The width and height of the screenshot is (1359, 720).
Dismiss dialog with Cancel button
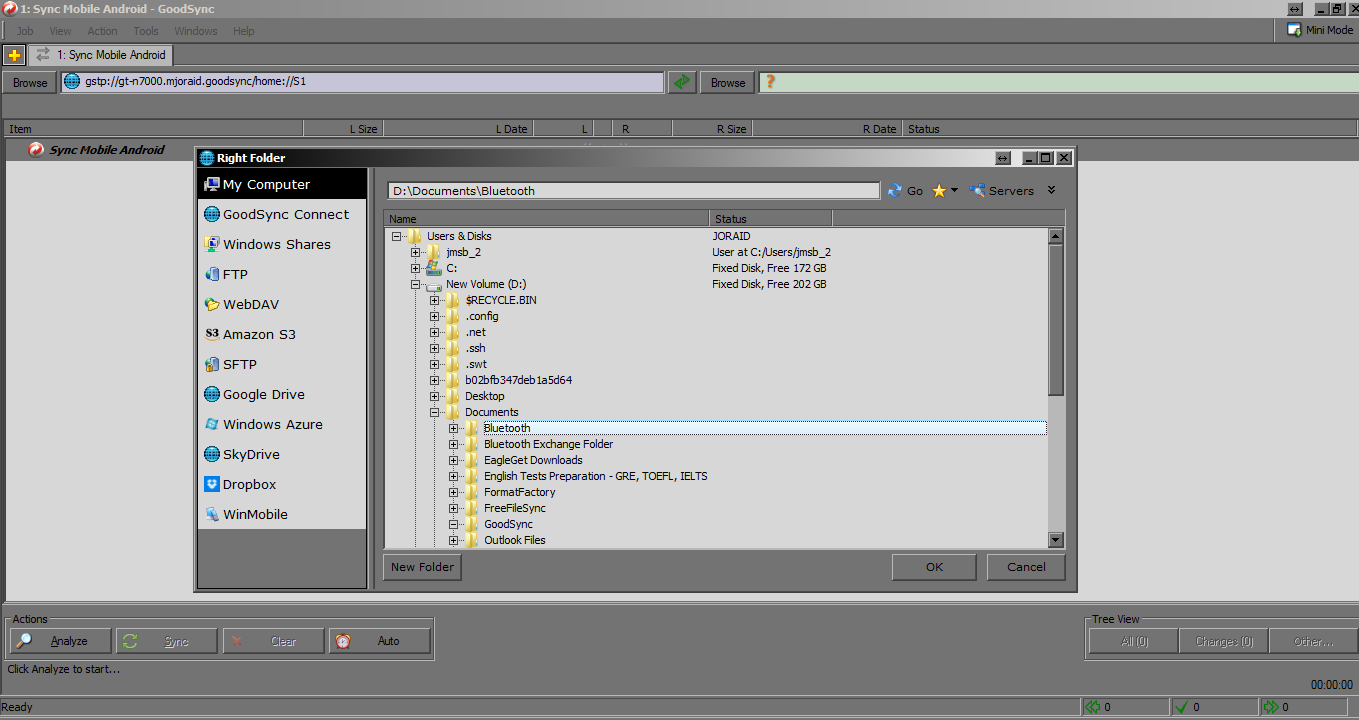pyautogui.click(x=1026, y=567)
